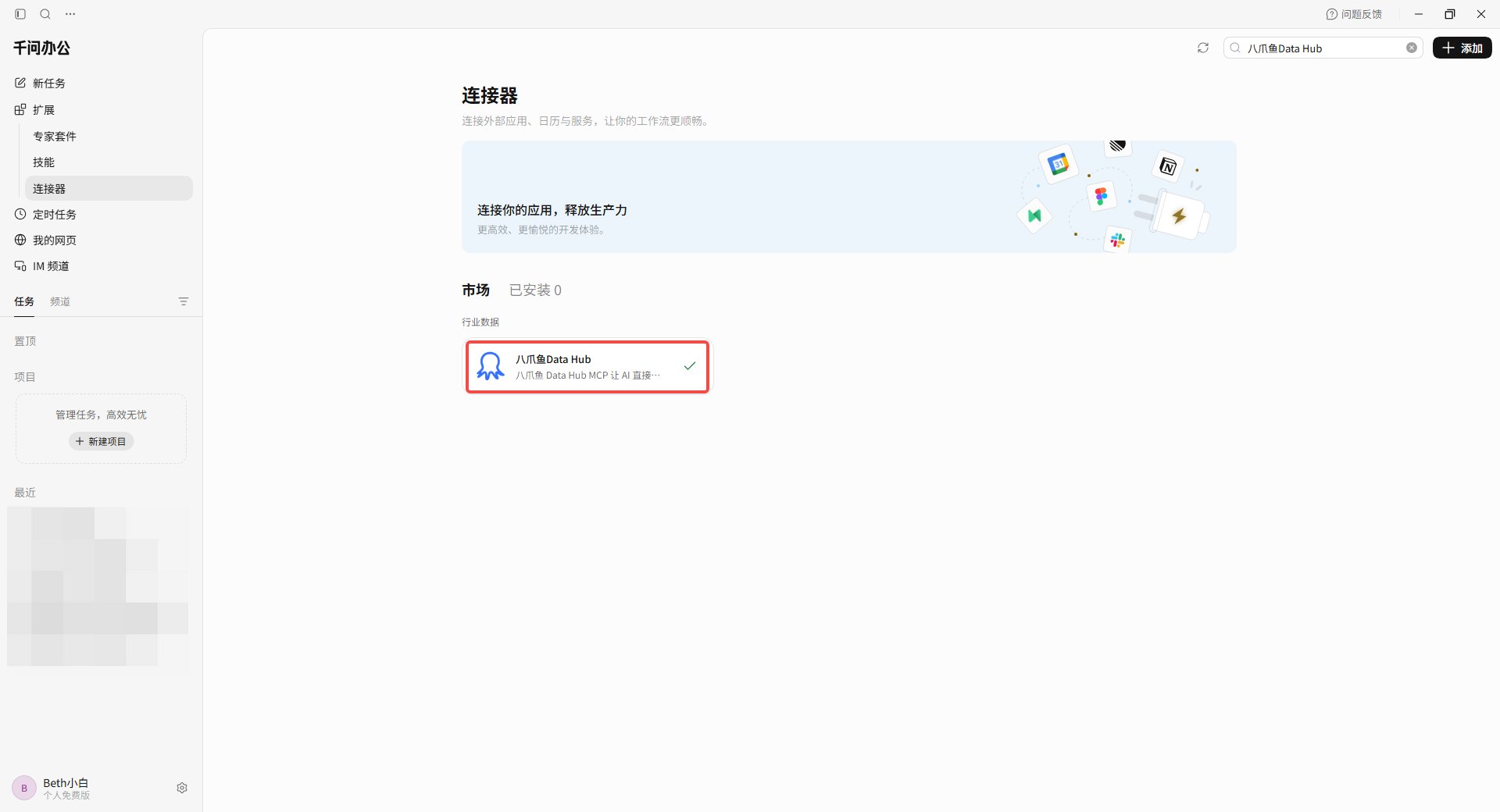
Task: Click the 千问办公 title
Action: point(42,48)
